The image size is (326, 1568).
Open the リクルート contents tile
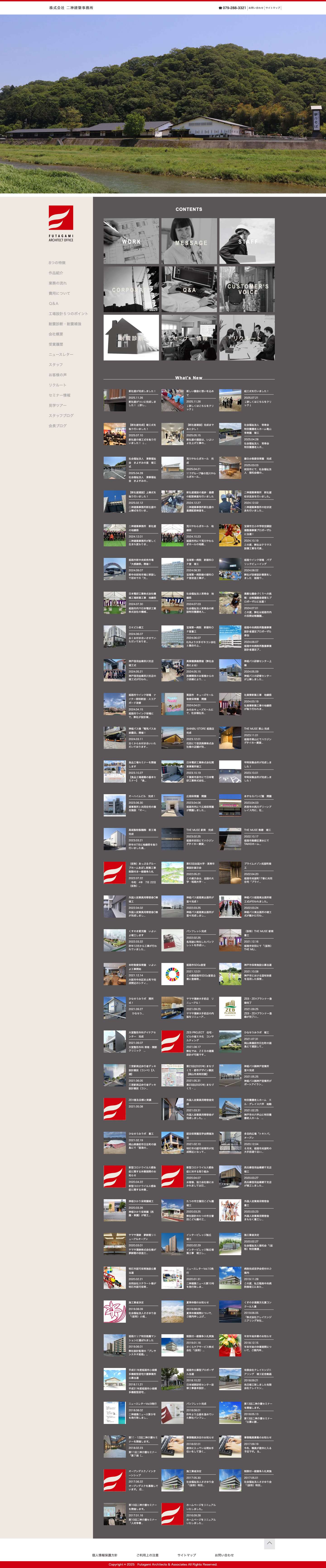(x=247, y=337)
